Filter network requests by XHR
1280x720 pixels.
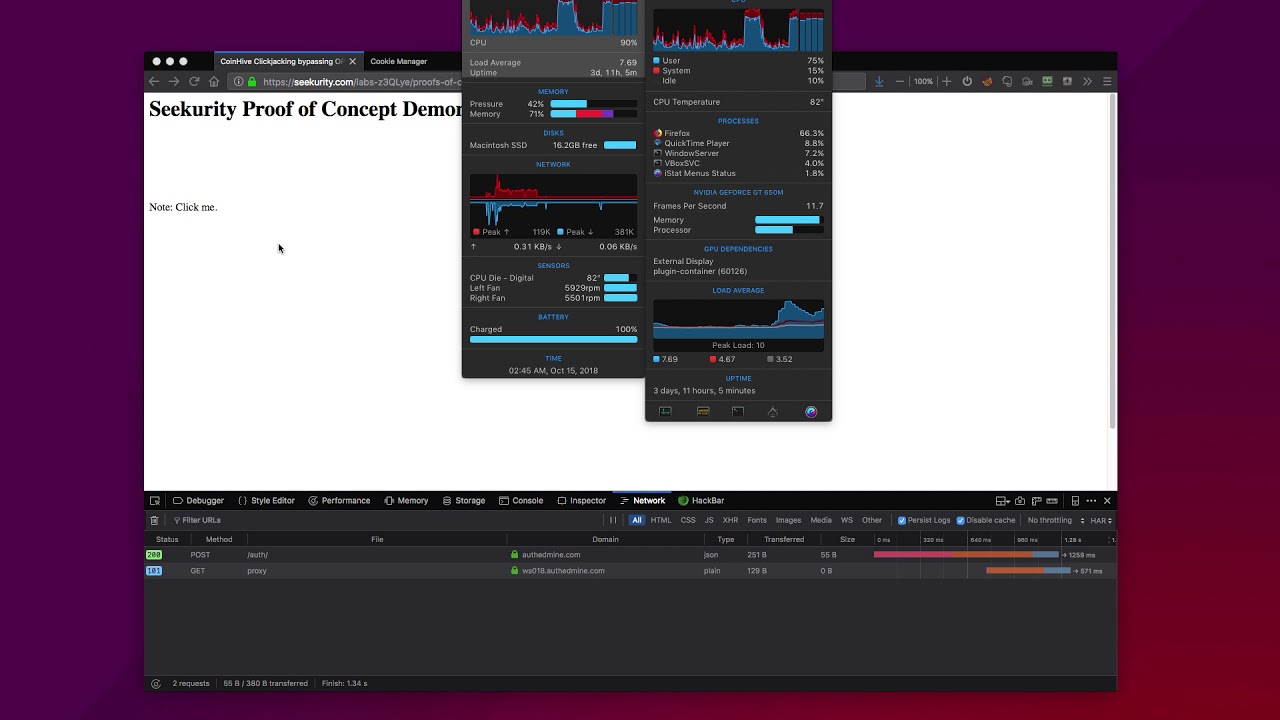(730, 520)
